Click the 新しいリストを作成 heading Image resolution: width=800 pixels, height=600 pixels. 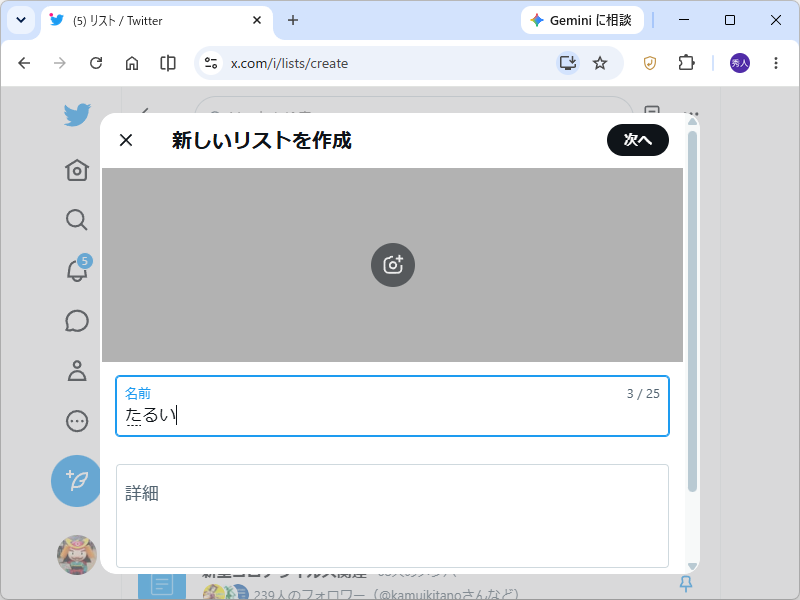[x=262, y=140]
